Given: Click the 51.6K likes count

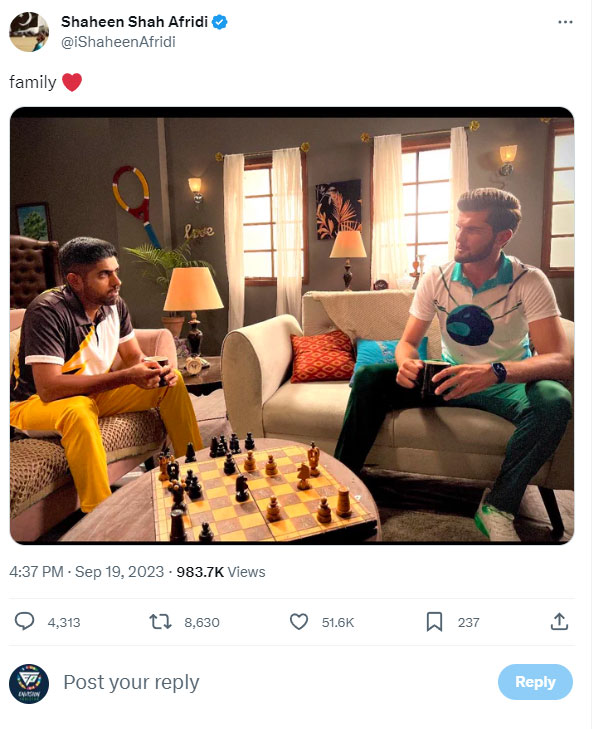Looking at the screenshot, I should tap(338, 622).
